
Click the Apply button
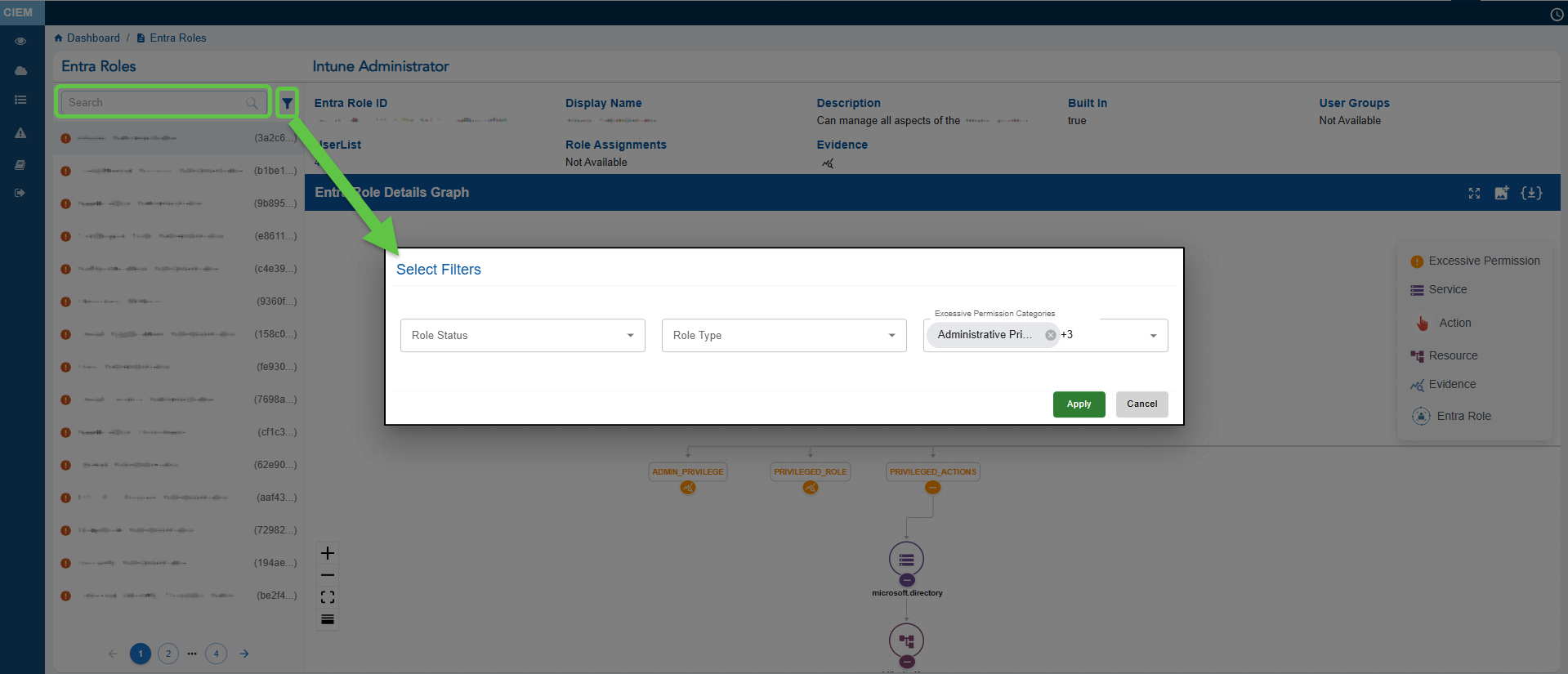(1079, 404)
